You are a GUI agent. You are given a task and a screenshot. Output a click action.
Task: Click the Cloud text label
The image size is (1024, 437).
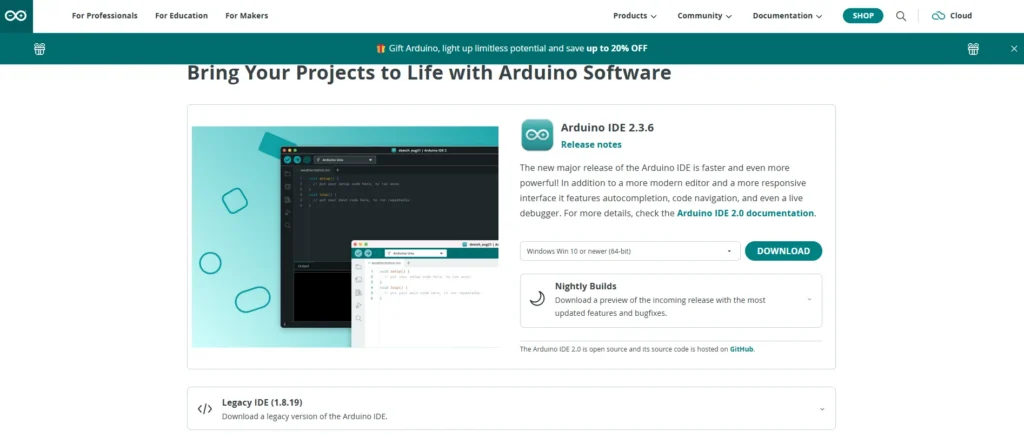tap(961, 16)
